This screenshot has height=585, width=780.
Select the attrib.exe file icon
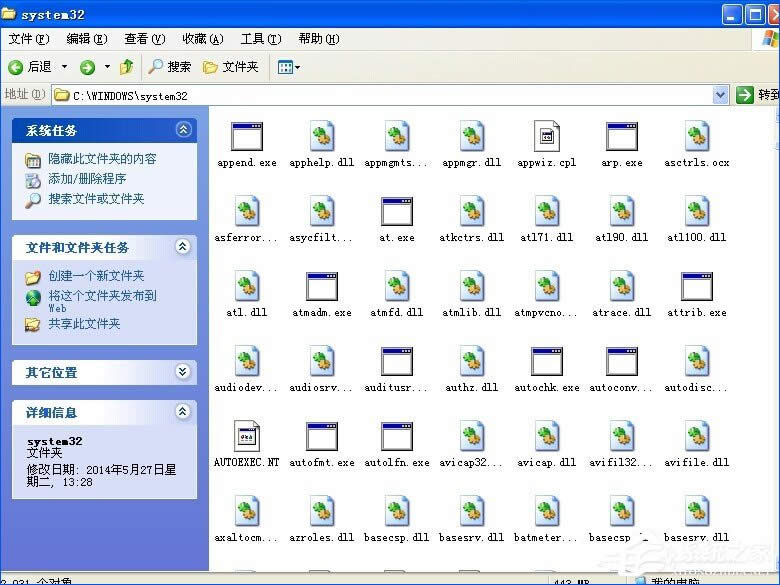[696, 287]
